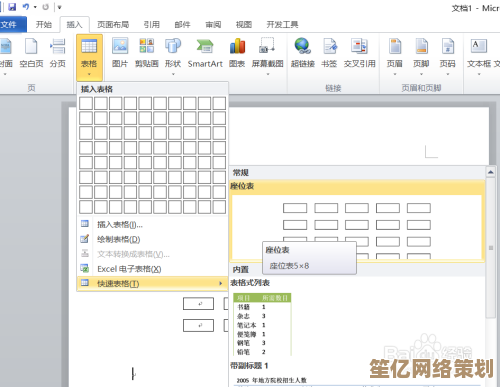Viewport: 500px width, 387px height.
Task: Click the Undo icon in quick access toolbar
Action: point(26,7)
